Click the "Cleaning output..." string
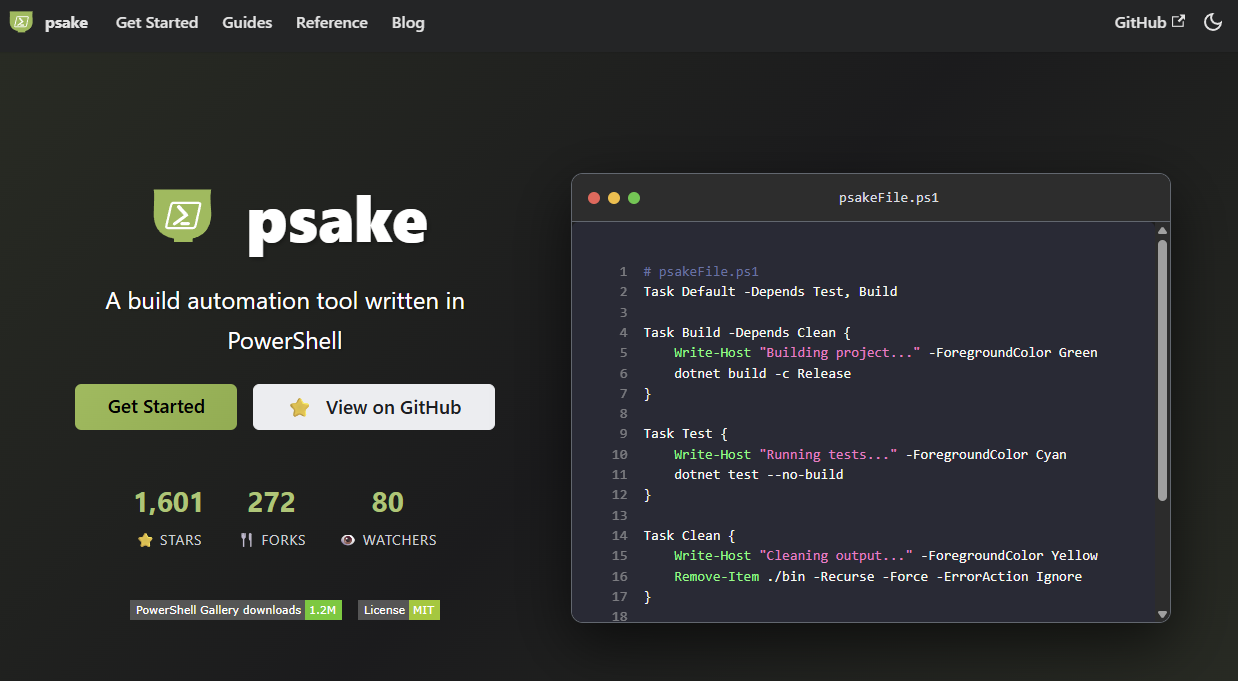 coord(836,556)
